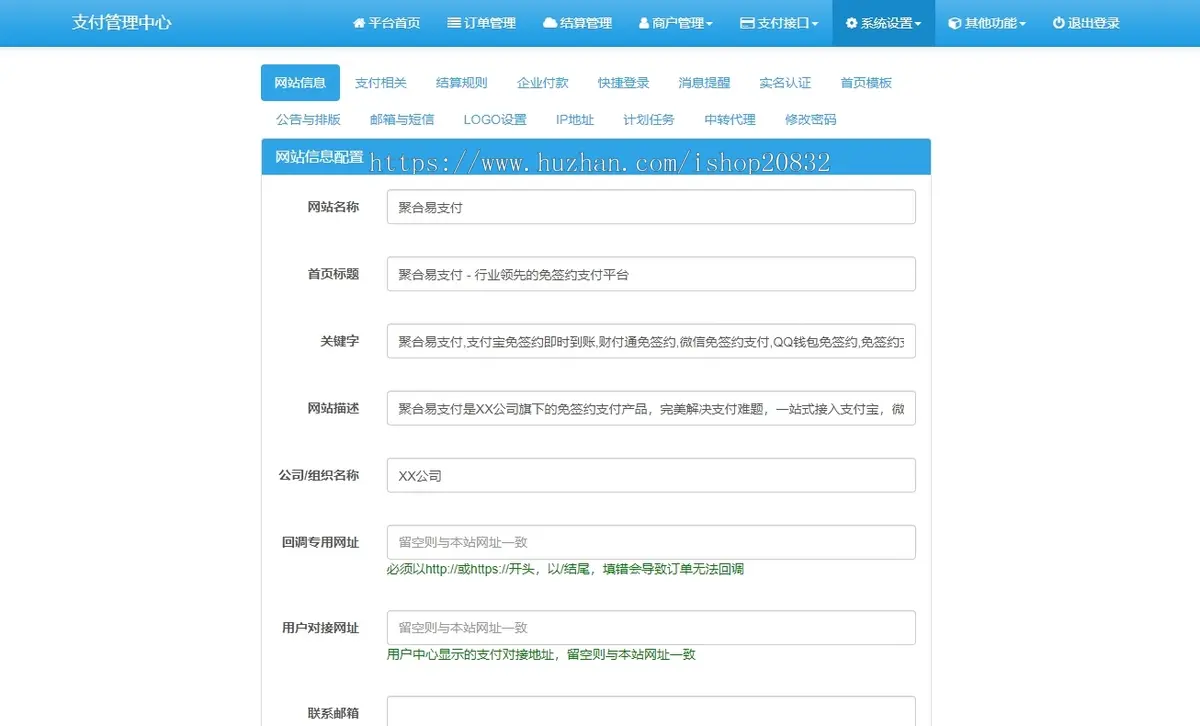Select the 邮箱与短信 tab

click(402, 119)
